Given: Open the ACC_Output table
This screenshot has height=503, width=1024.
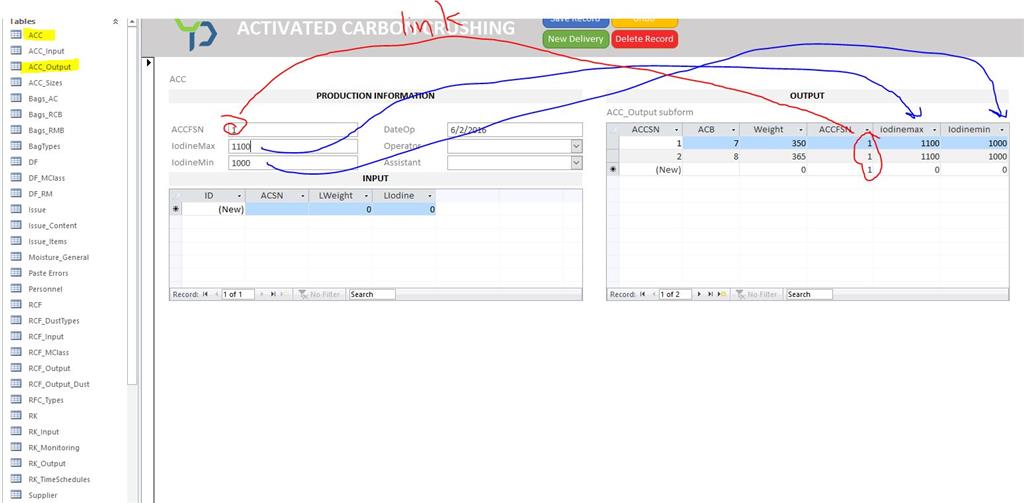Looking at the screenshot, I should click(50, 67).
